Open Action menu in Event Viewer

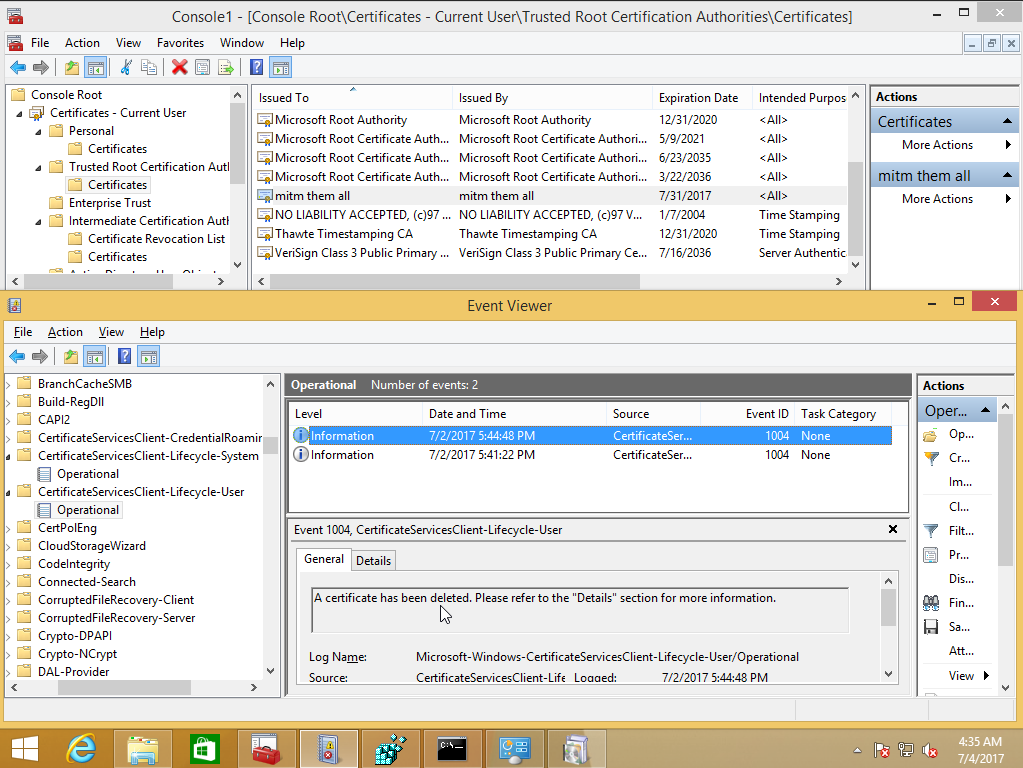pyautogui.click(x=65, y=332)
